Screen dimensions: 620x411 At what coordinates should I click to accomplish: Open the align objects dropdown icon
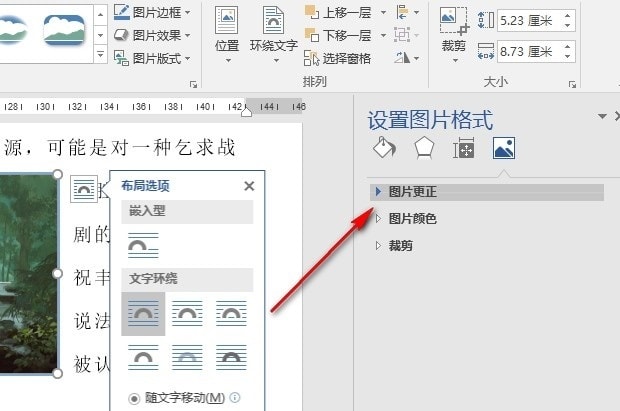coord(407,13)
